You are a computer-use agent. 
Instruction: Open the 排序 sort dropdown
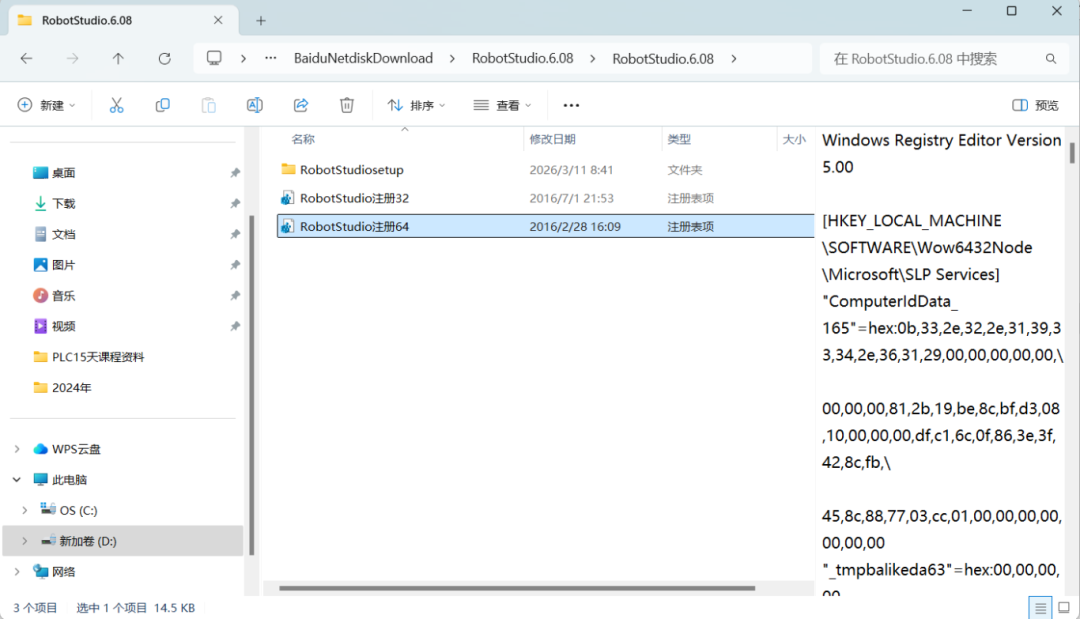point(416,105)
